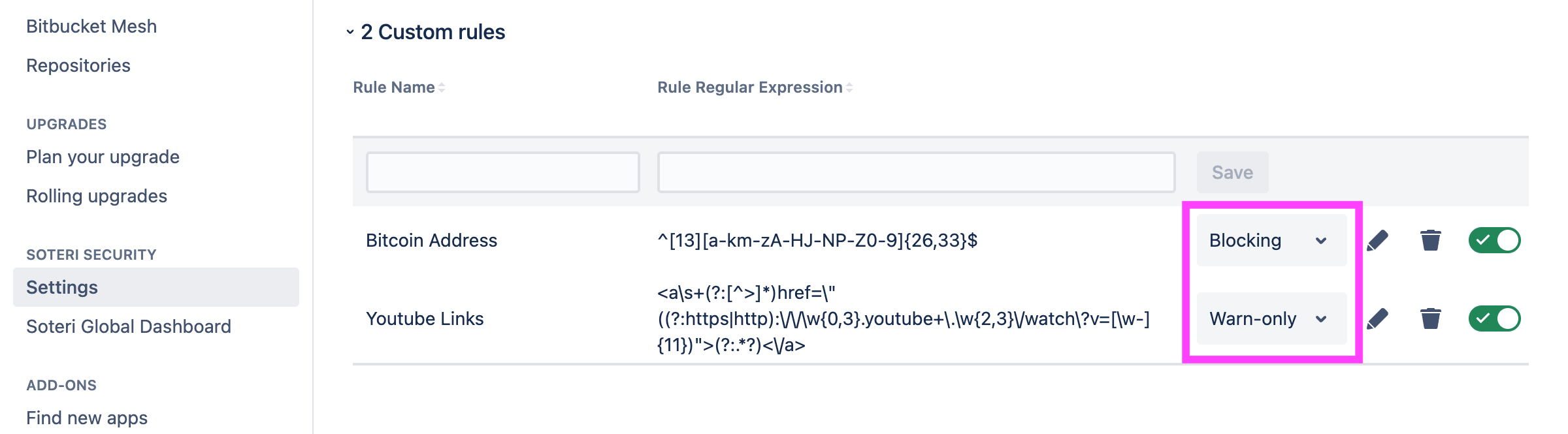Open Repositories in the sidebar

click(78, 65)
